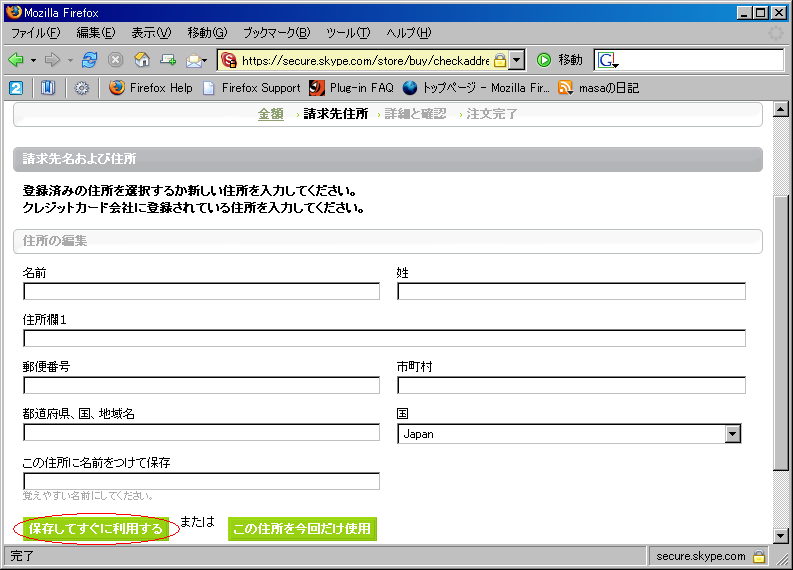
Task: Reload the current page
Action: [x=90, y=60]
